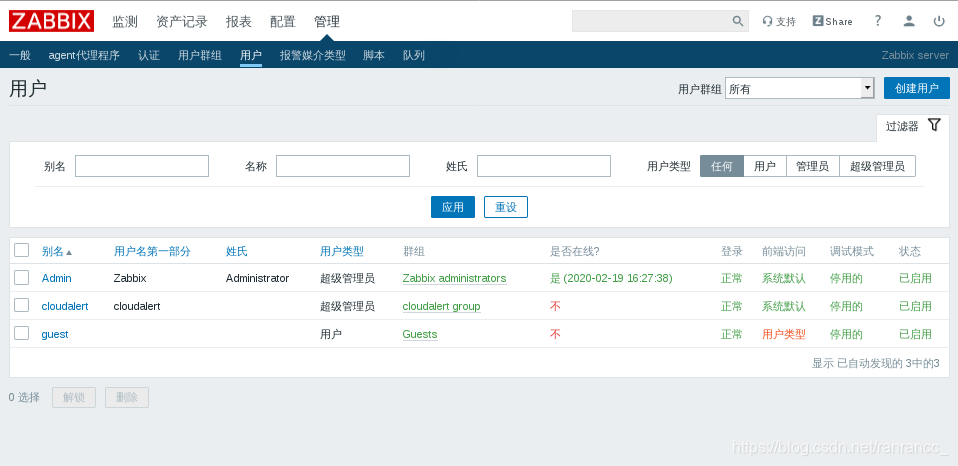Click the 创建用户 button
This screenshot has width=958, height=466.
[x=916, y=88]
